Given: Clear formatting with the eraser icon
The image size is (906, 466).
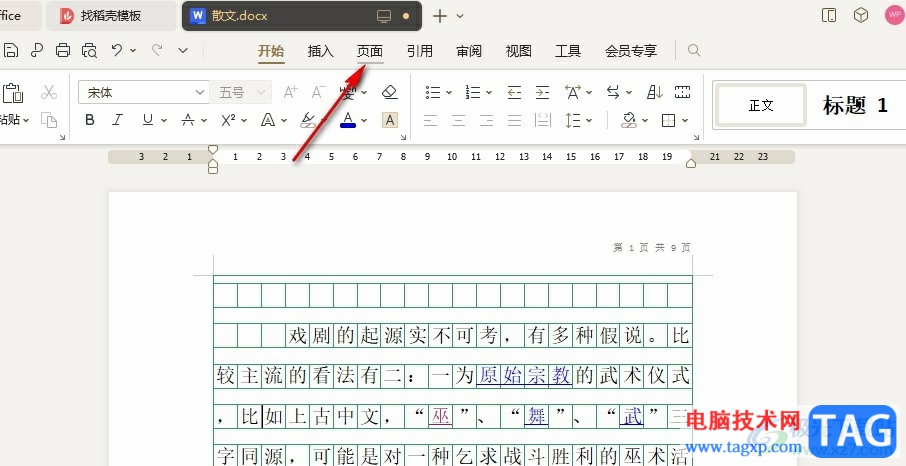Looking at the screenshot, I should [390, 92].
